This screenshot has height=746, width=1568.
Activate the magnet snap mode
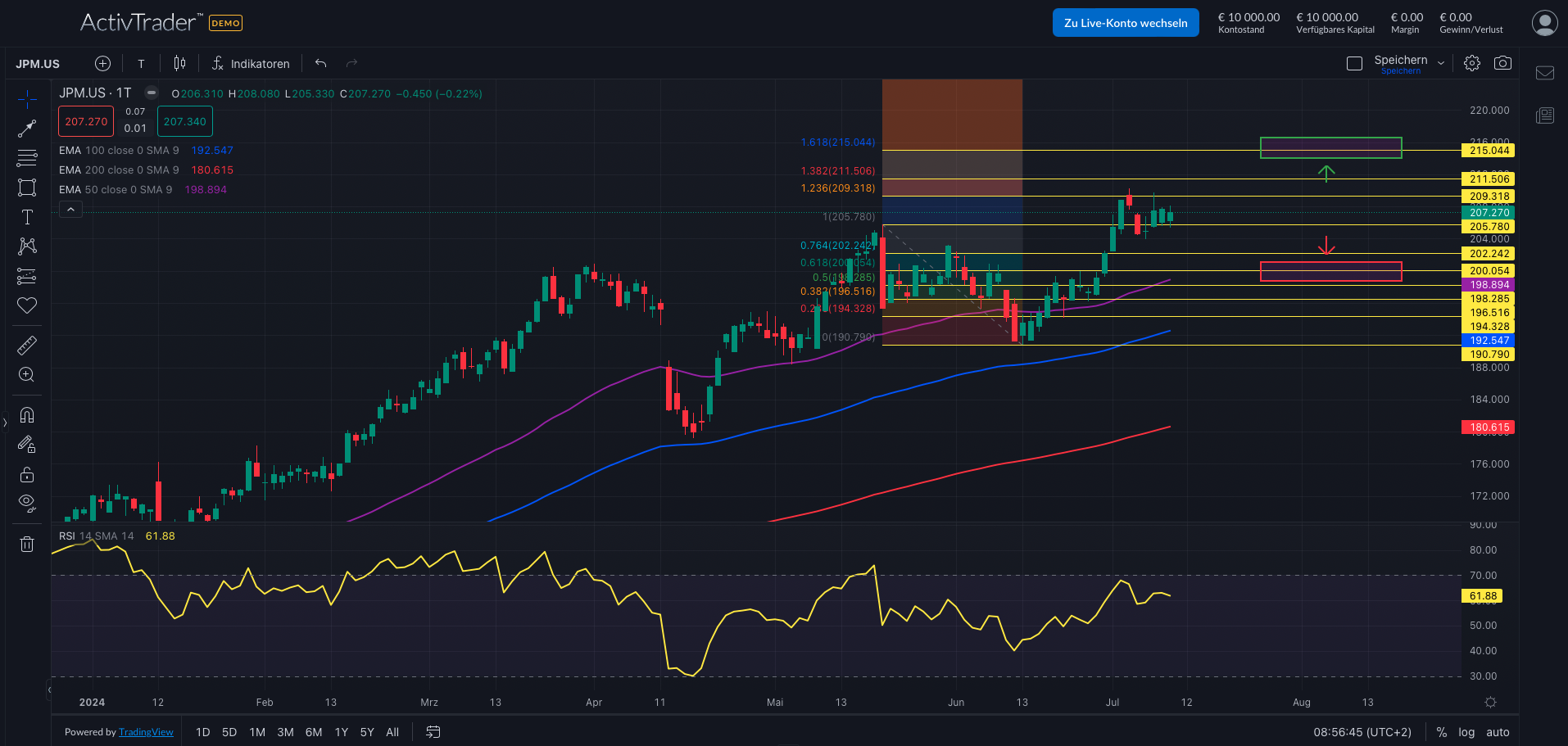[x=27, y=415]
